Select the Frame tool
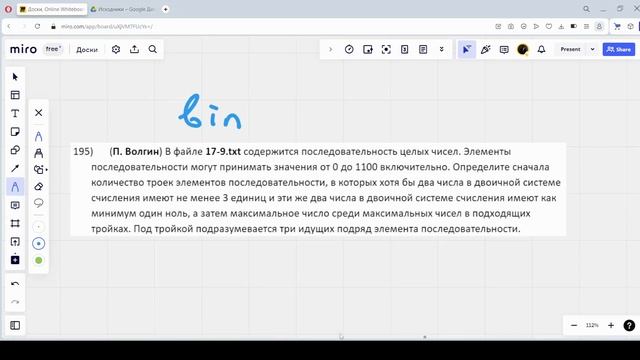The height and width of the screenshot is (360, 640). 15,223
